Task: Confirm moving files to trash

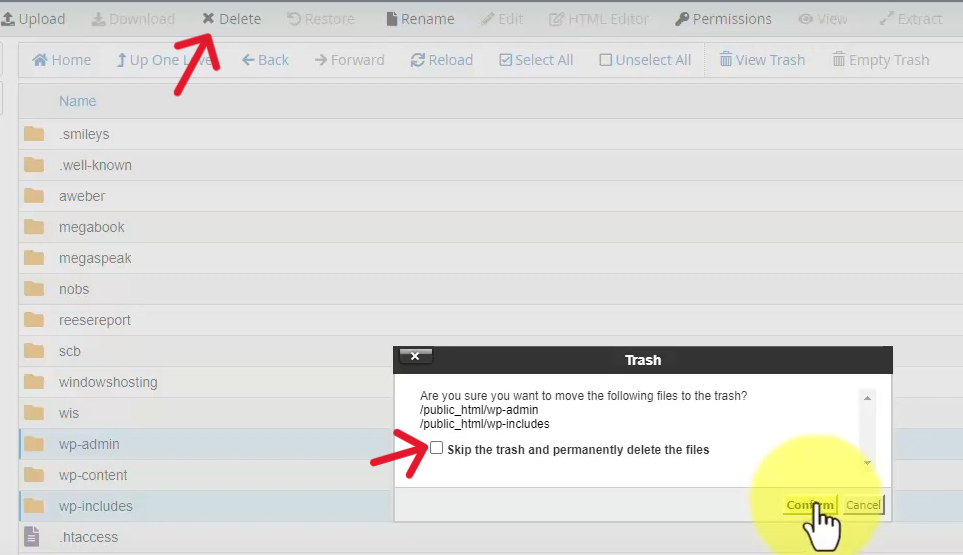Action: click(810, 505)
